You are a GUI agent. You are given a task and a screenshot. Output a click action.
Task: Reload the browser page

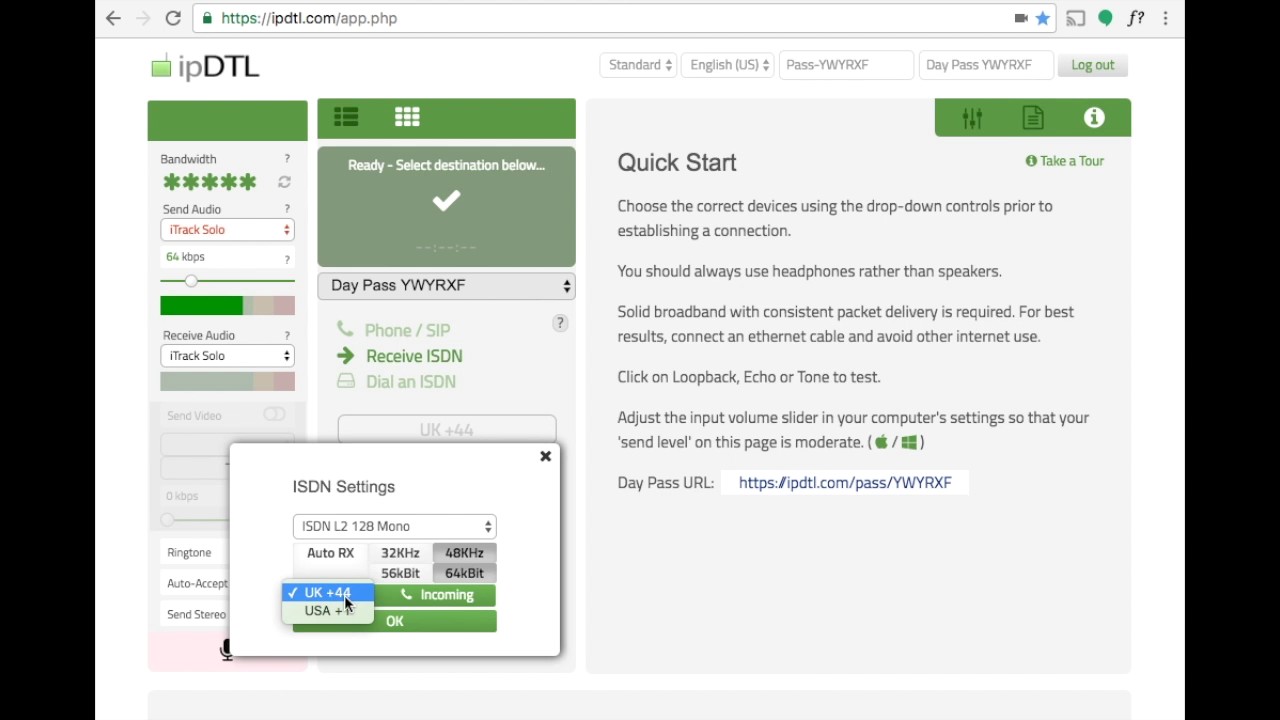(x=173, y=18)
